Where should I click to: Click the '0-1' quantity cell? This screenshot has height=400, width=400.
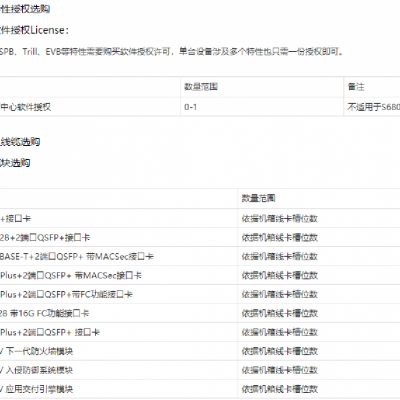[190, 107]
